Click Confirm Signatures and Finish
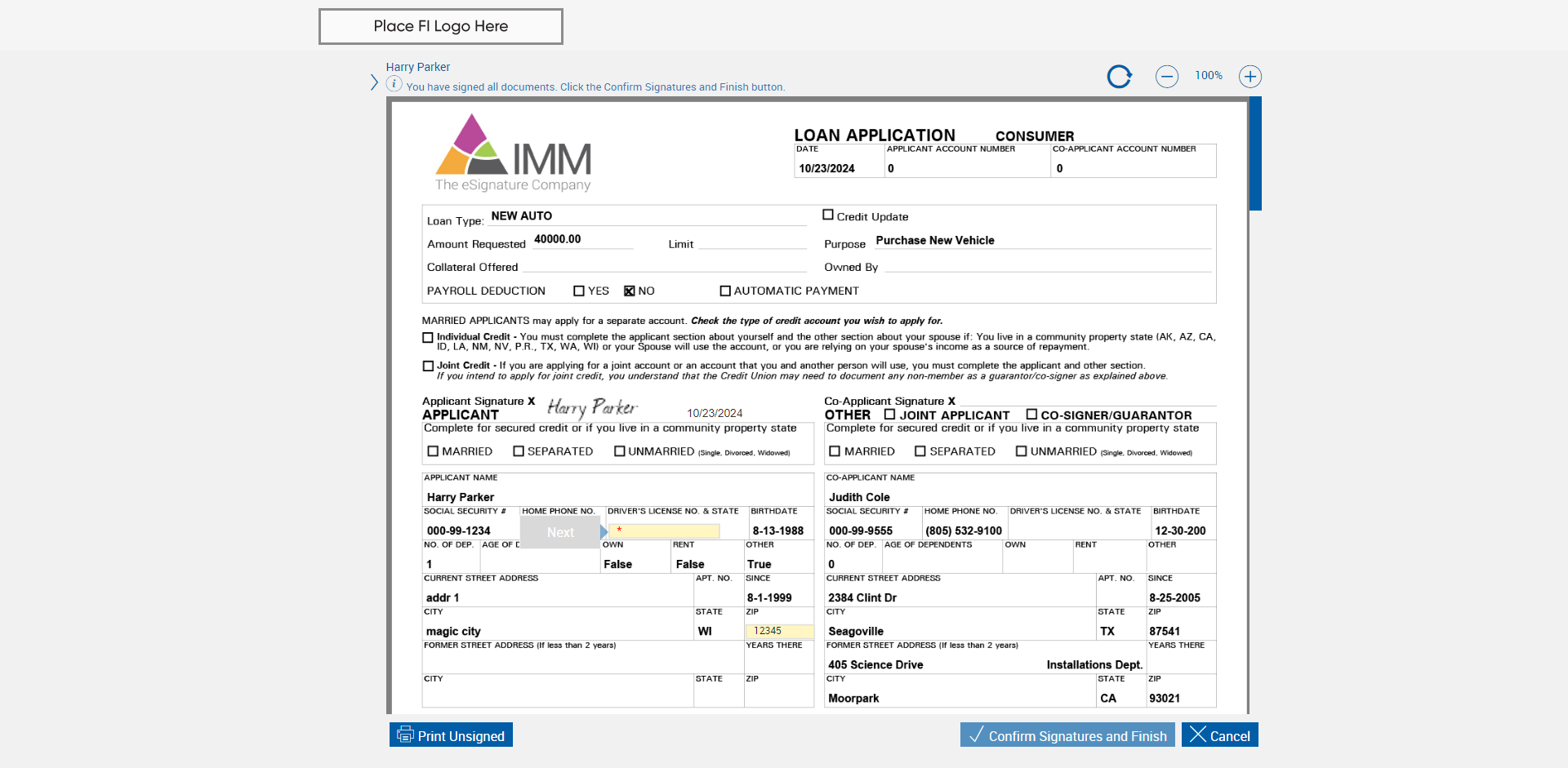Image resolution: width=1568 pixels, height=768 pixels. 1067,735
